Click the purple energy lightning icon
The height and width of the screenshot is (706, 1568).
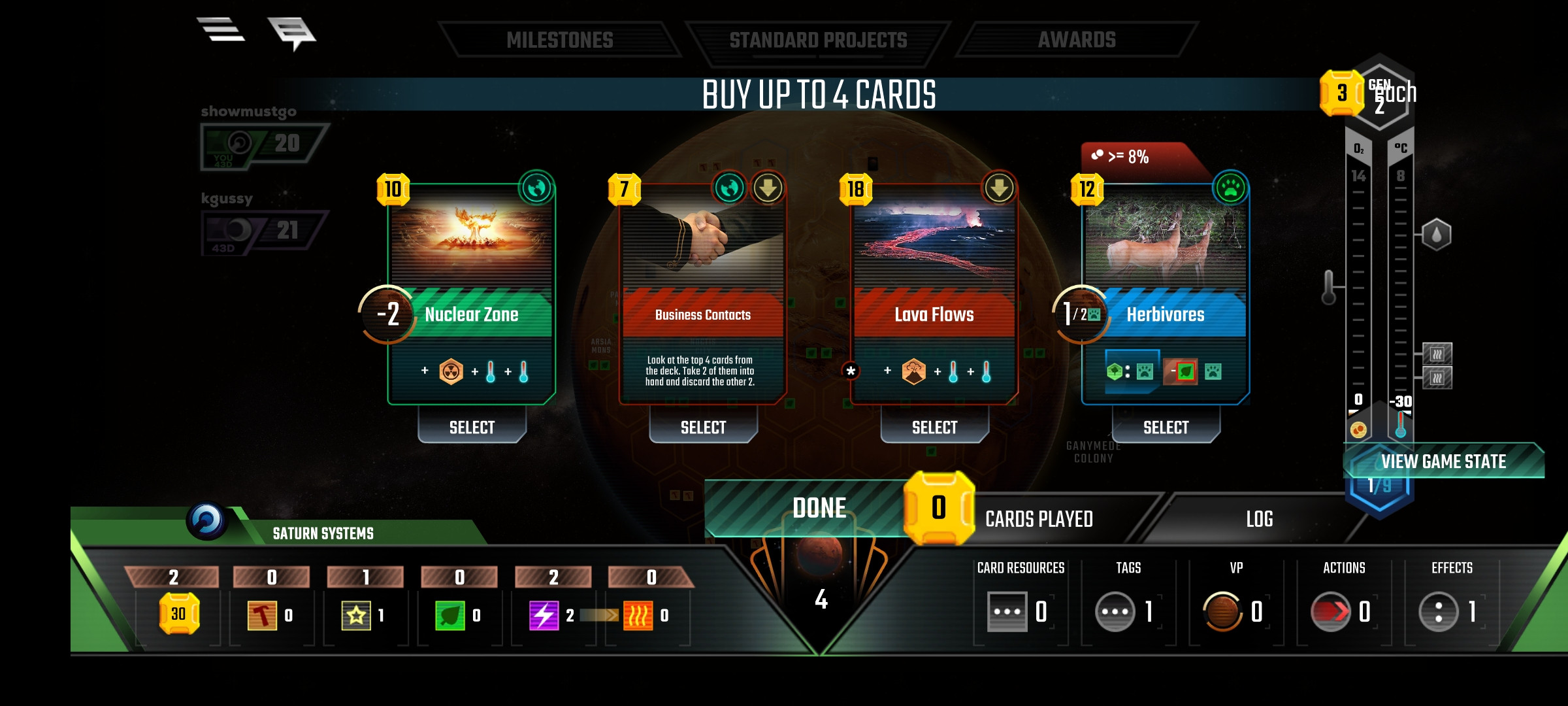[x=544, y=615]
